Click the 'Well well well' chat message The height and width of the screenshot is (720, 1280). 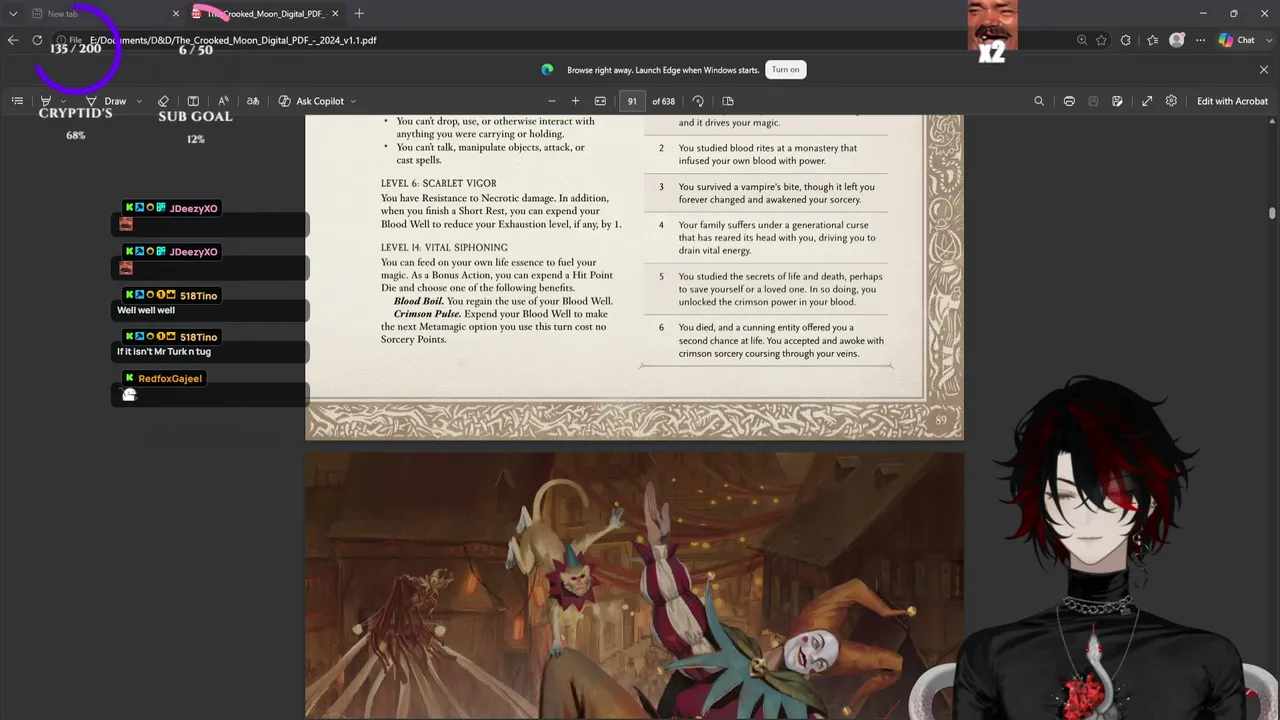click(x=146, y=310)
